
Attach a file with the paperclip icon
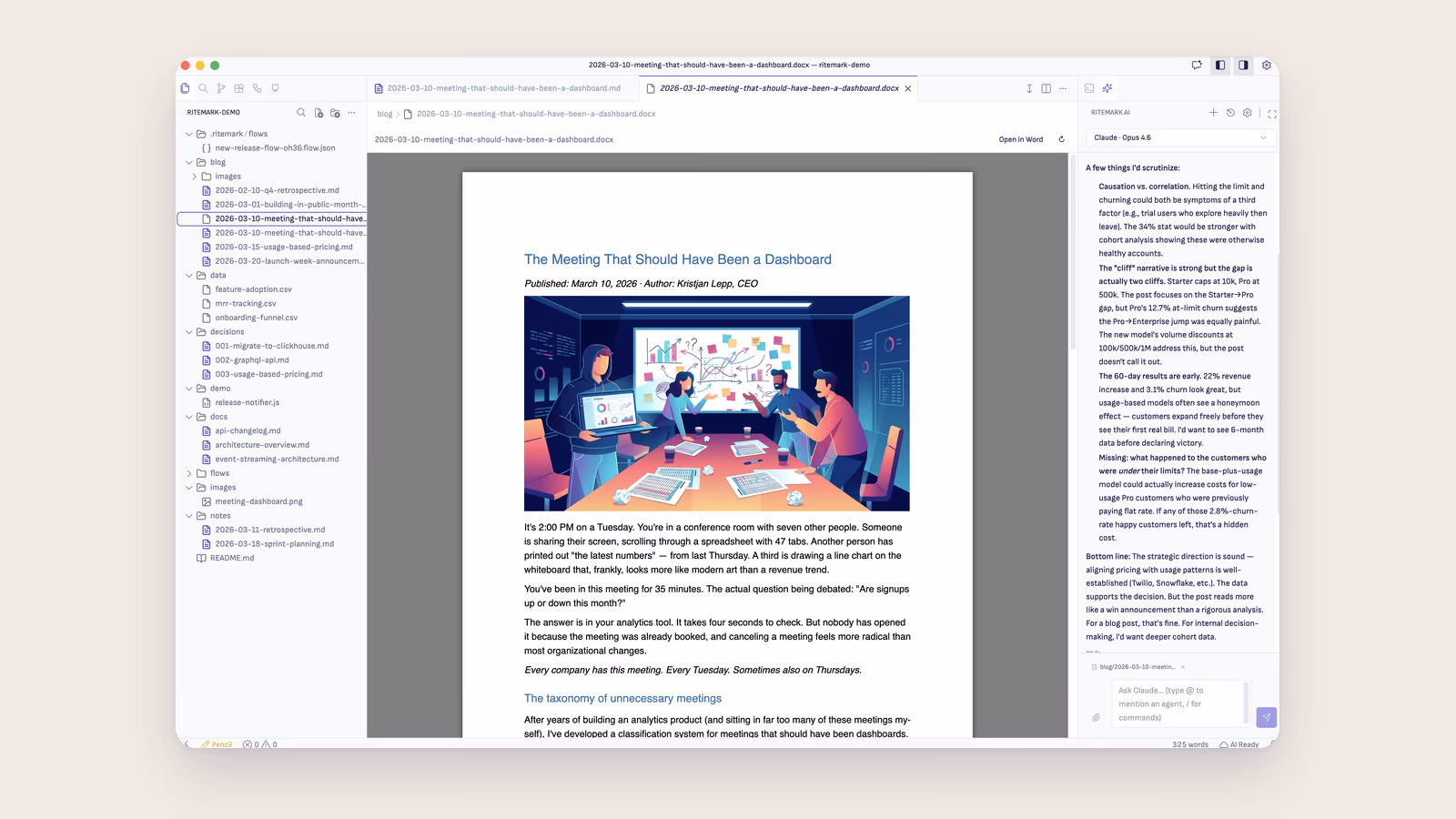tap(1096, 717)
